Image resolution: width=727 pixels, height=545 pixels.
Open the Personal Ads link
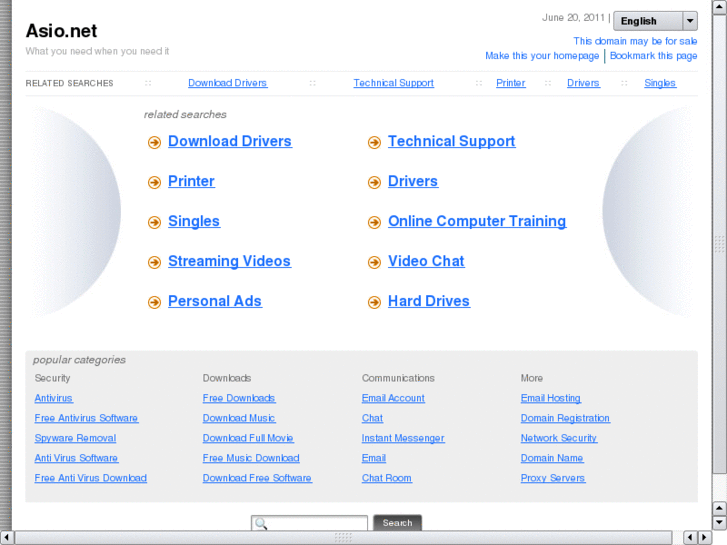click(215, 301)
